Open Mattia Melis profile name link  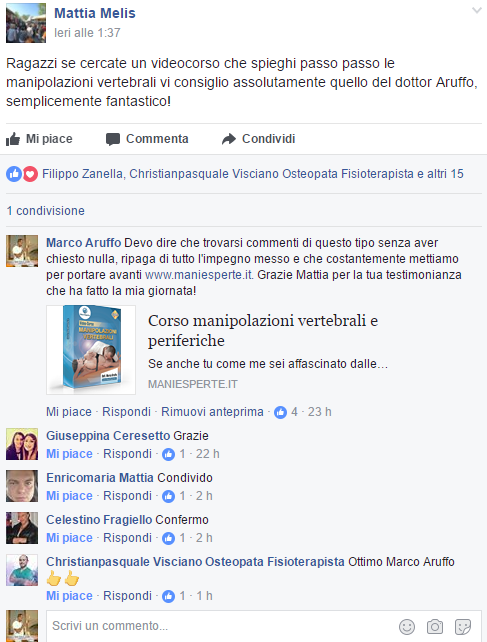point(95,14)
